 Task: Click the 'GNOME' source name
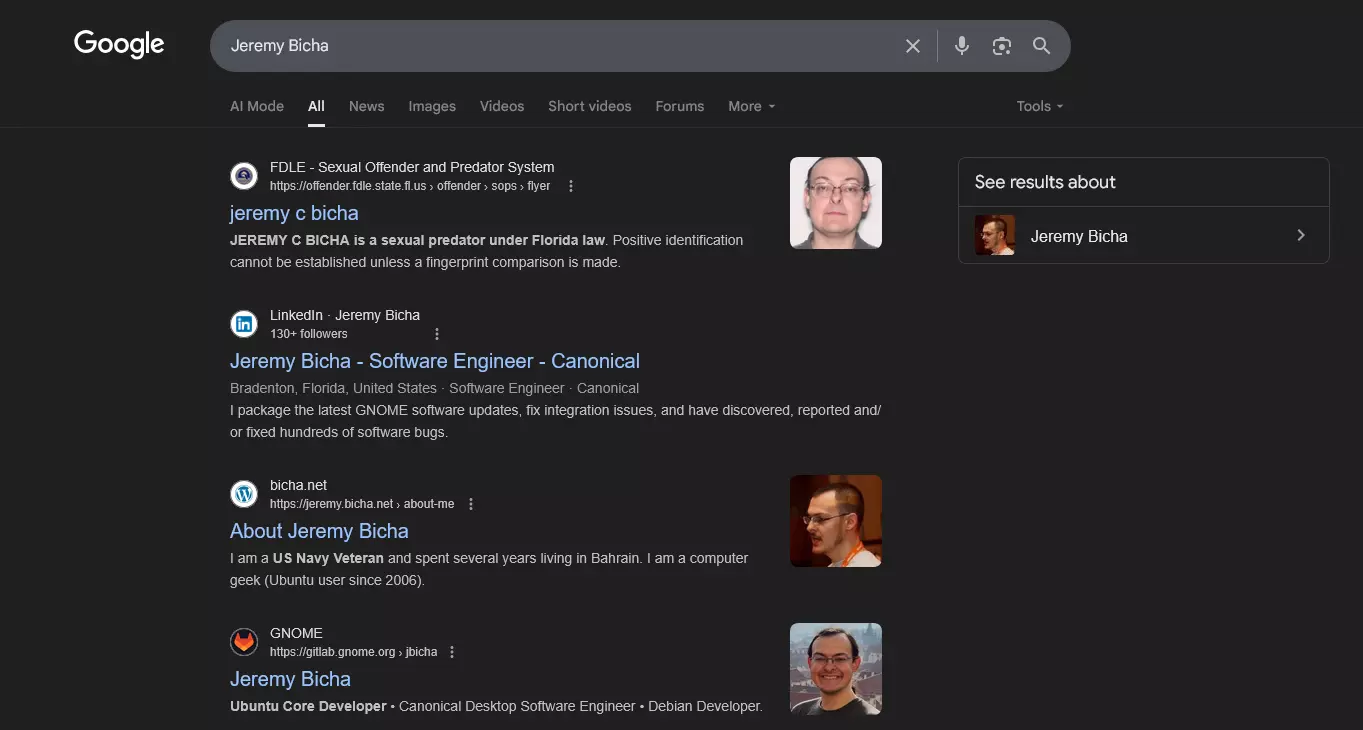(296, 633)
